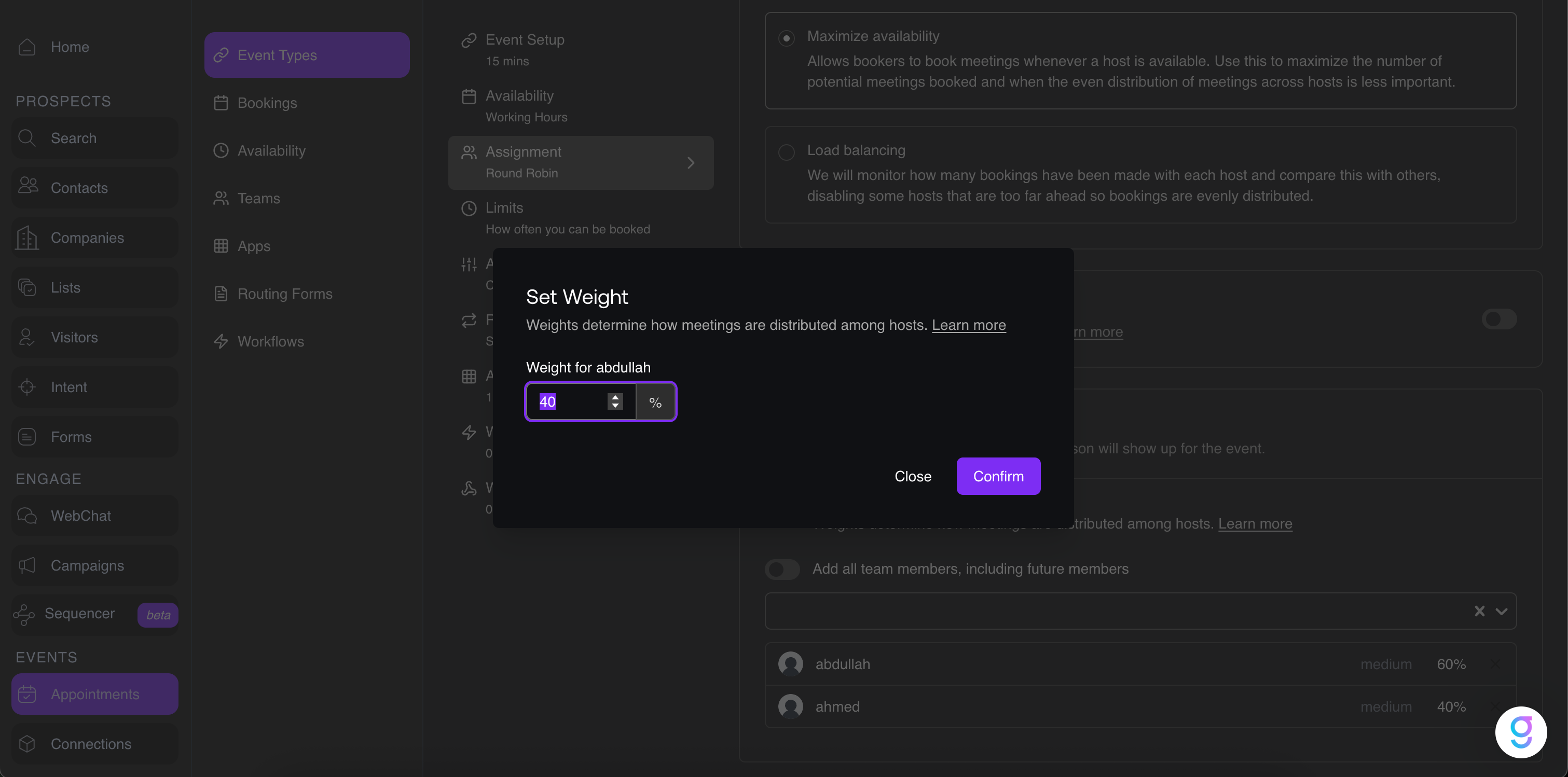Click the Sequencer icon in sidebar
This screenshot has width=1568, height=777.
24,615
